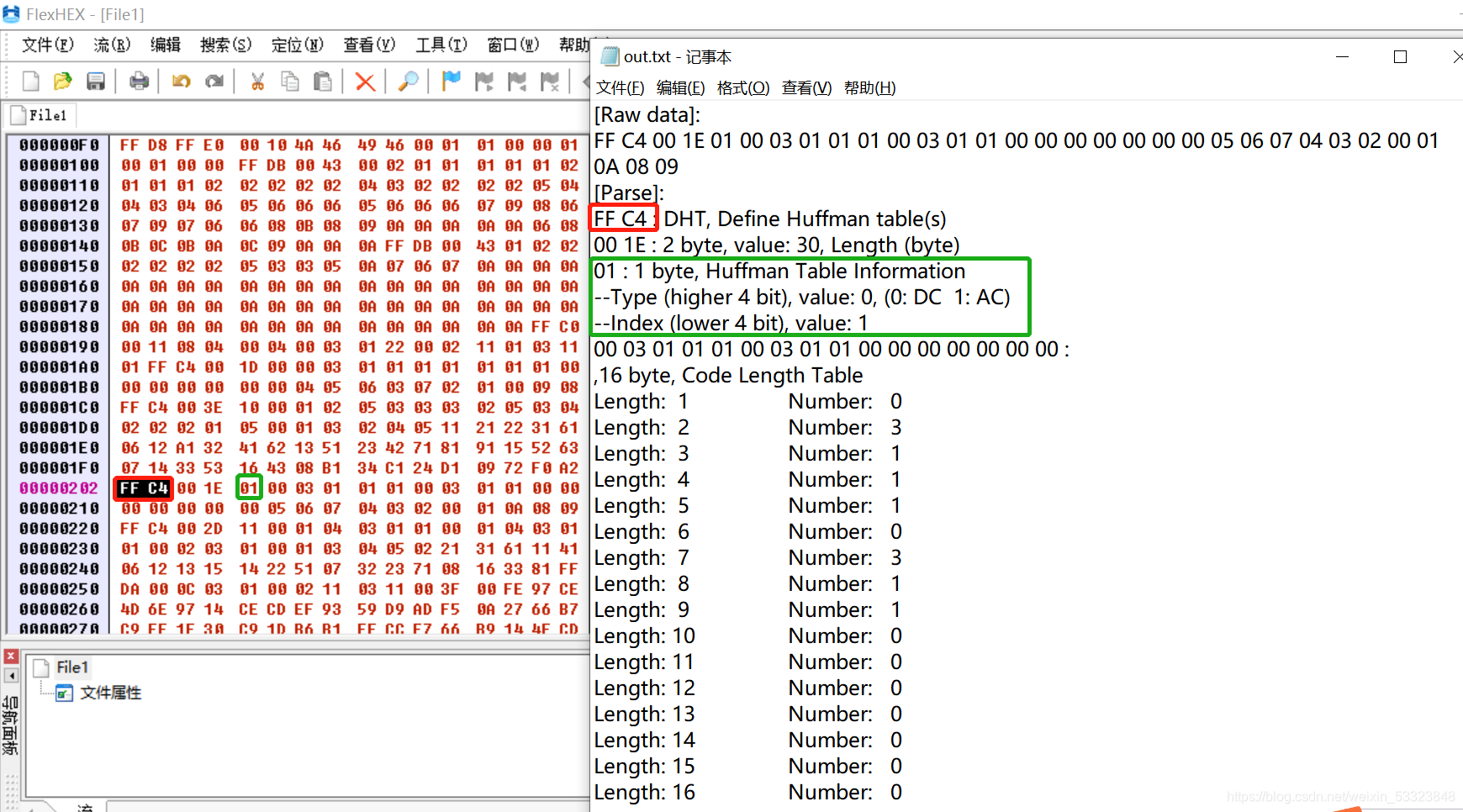The height and width of the screenshot is (812, 1463).
Task: Open the 窗口(W) menu in FlexHEX
Action: [513, 45]
